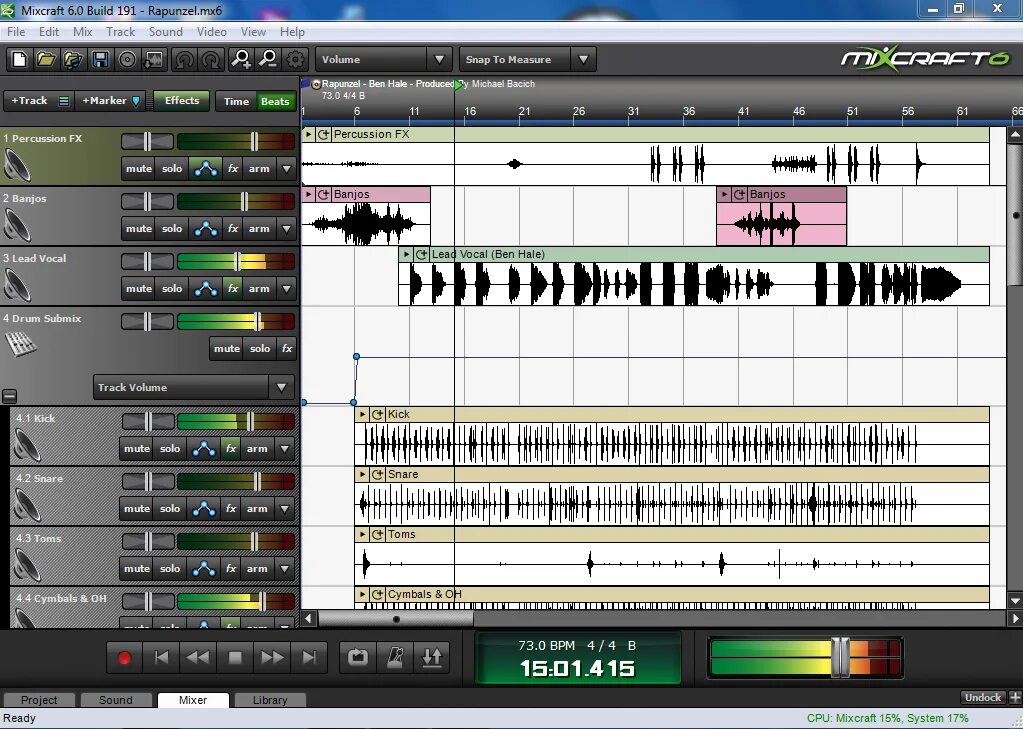Toggle automation on the Percussion FX track

click(x=206, y=168)
